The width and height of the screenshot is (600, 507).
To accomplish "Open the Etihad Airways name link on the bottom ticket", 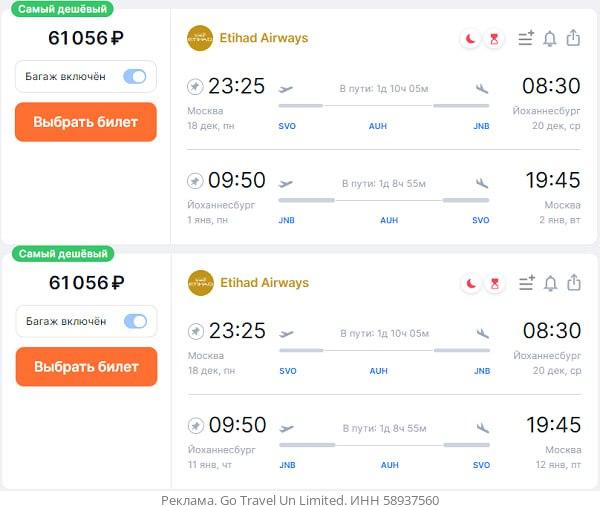I will (264, 283).
